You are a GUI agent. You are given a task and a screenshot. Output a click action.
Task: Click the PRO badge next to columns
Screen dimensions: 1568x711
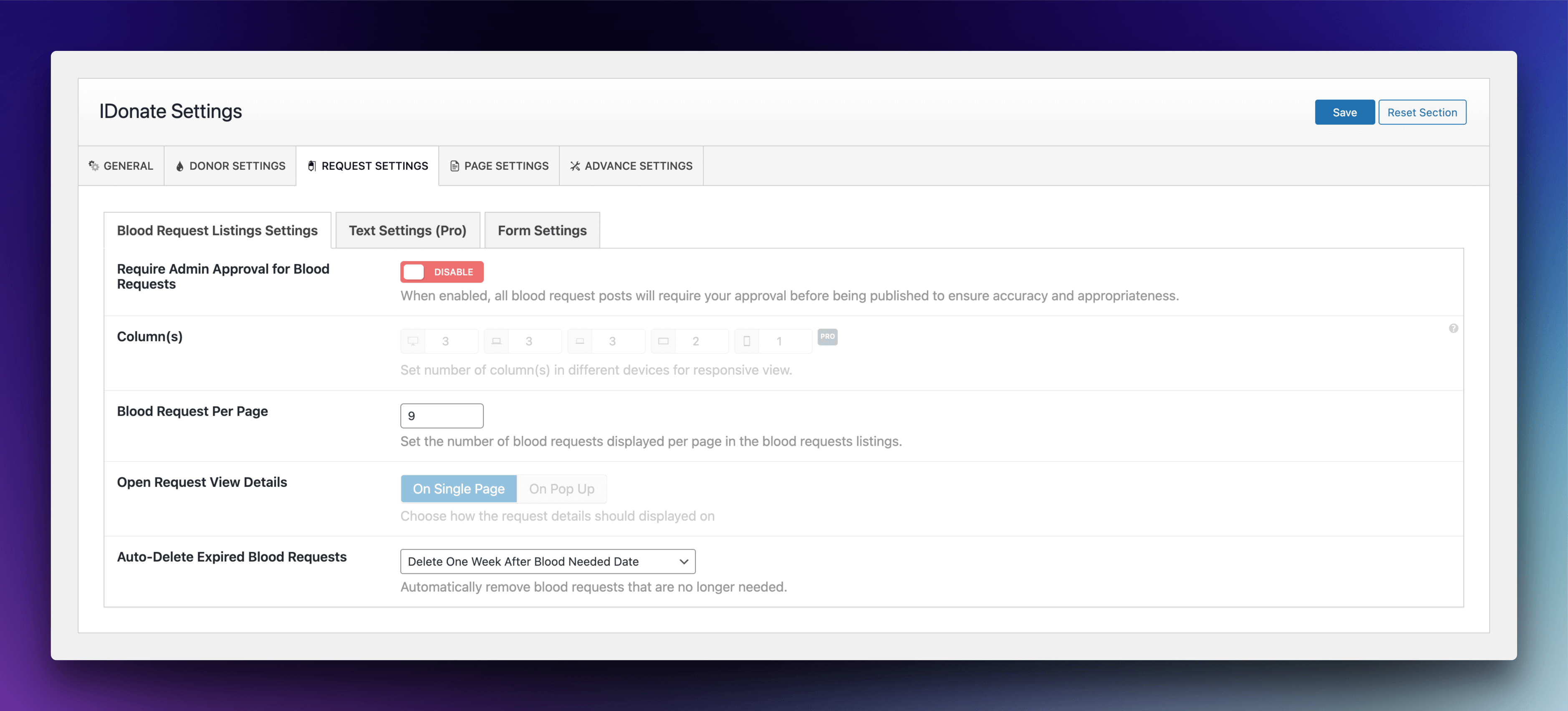pos(827,337)
